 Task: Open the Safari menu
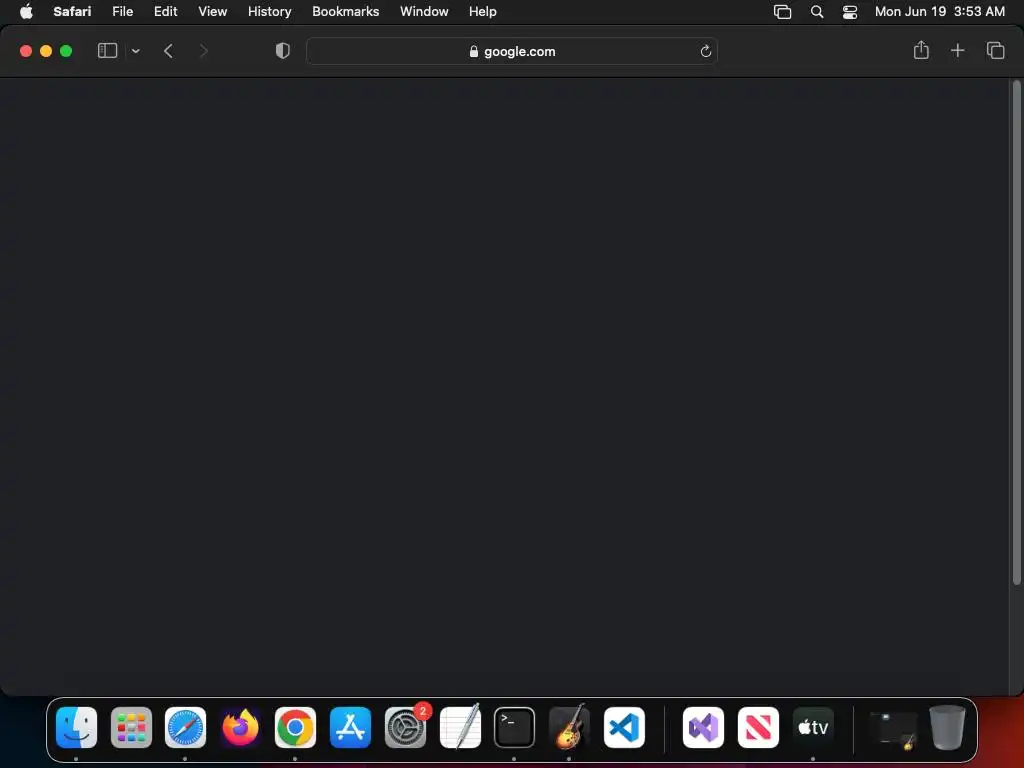(x=72, y=11)
